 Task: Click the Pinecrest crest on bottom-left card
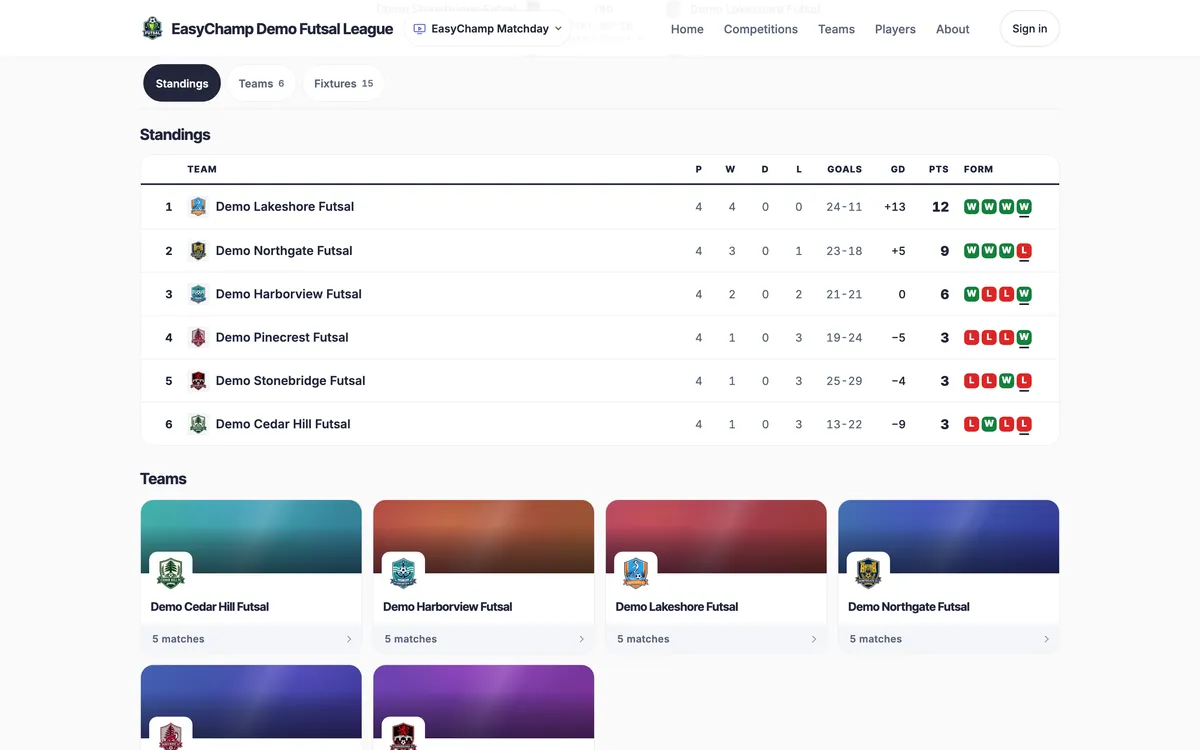[x=171, y=735]
